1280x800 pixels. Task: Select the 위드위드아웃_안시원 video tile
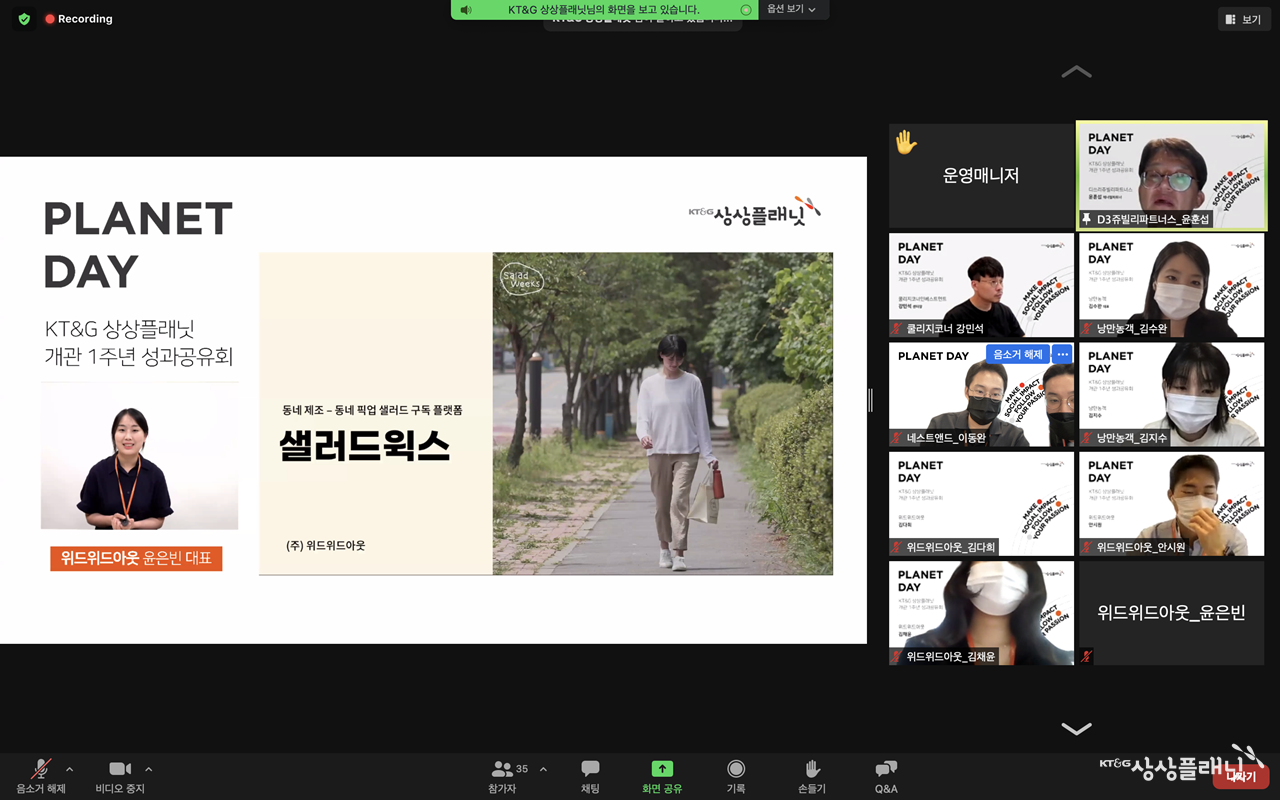pos(1172,503)
